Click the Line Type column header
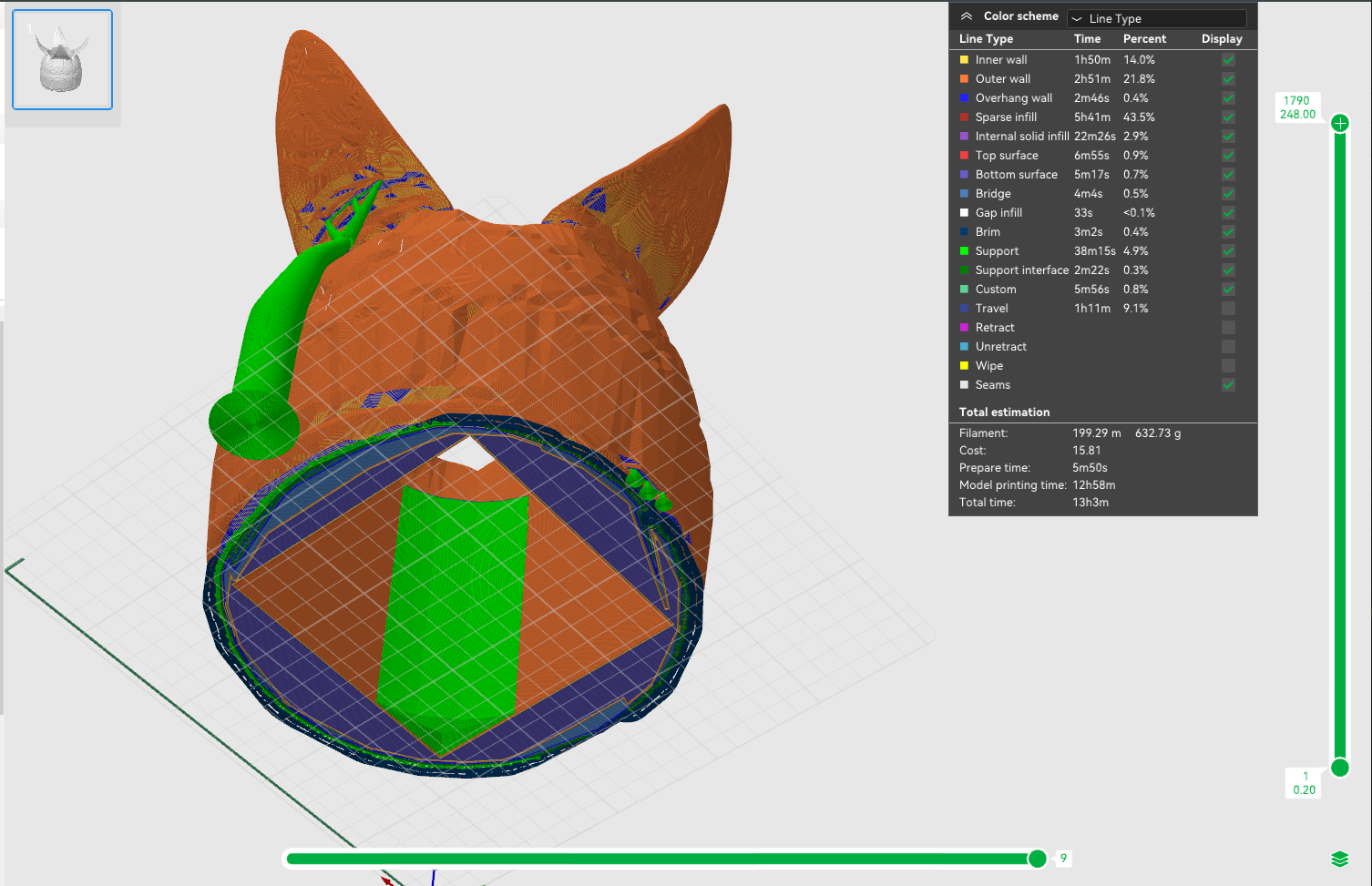Screen dimensions: 1372x886 (x=986, y=39)
